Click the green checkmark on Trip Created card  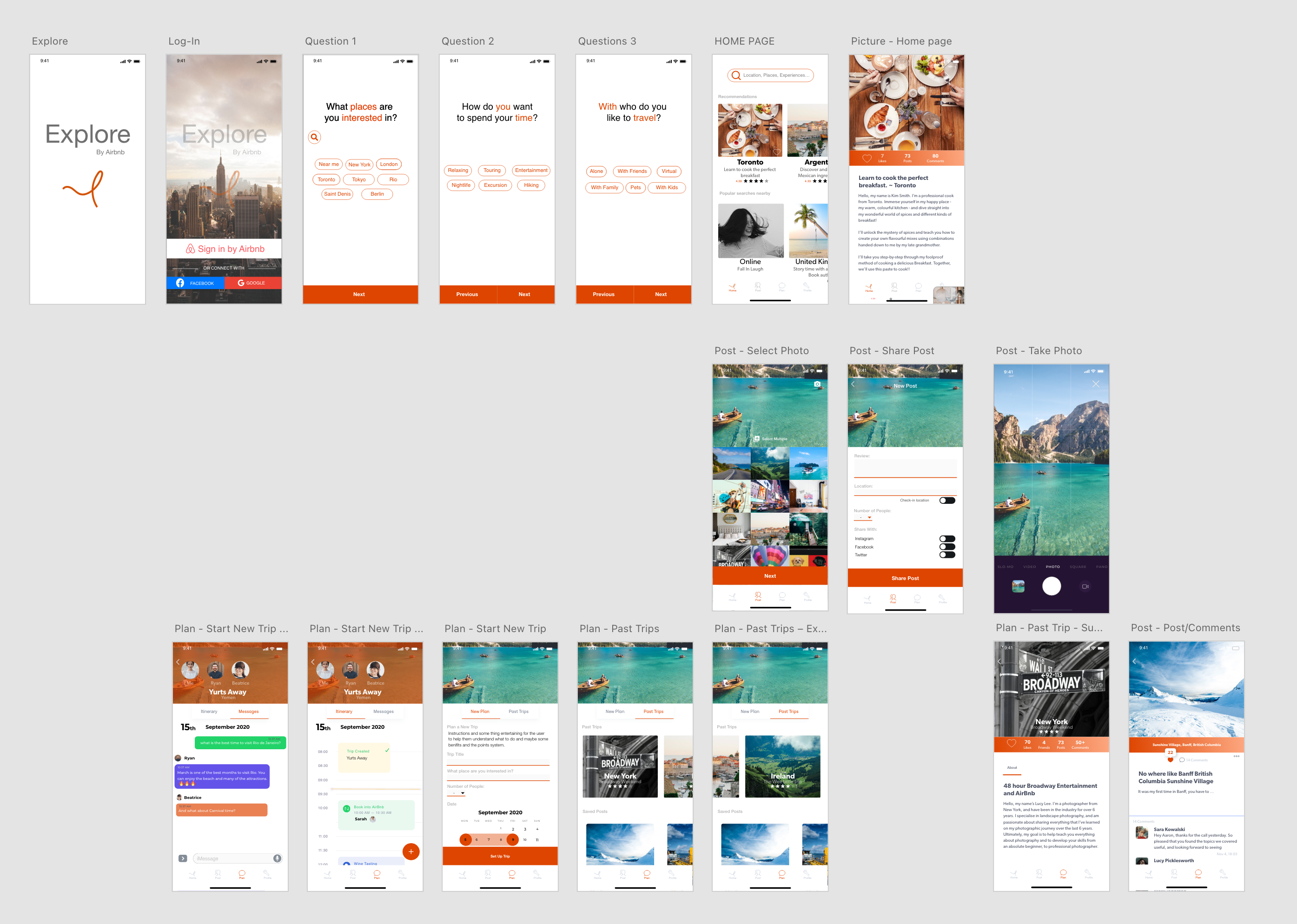coord(387,750)
